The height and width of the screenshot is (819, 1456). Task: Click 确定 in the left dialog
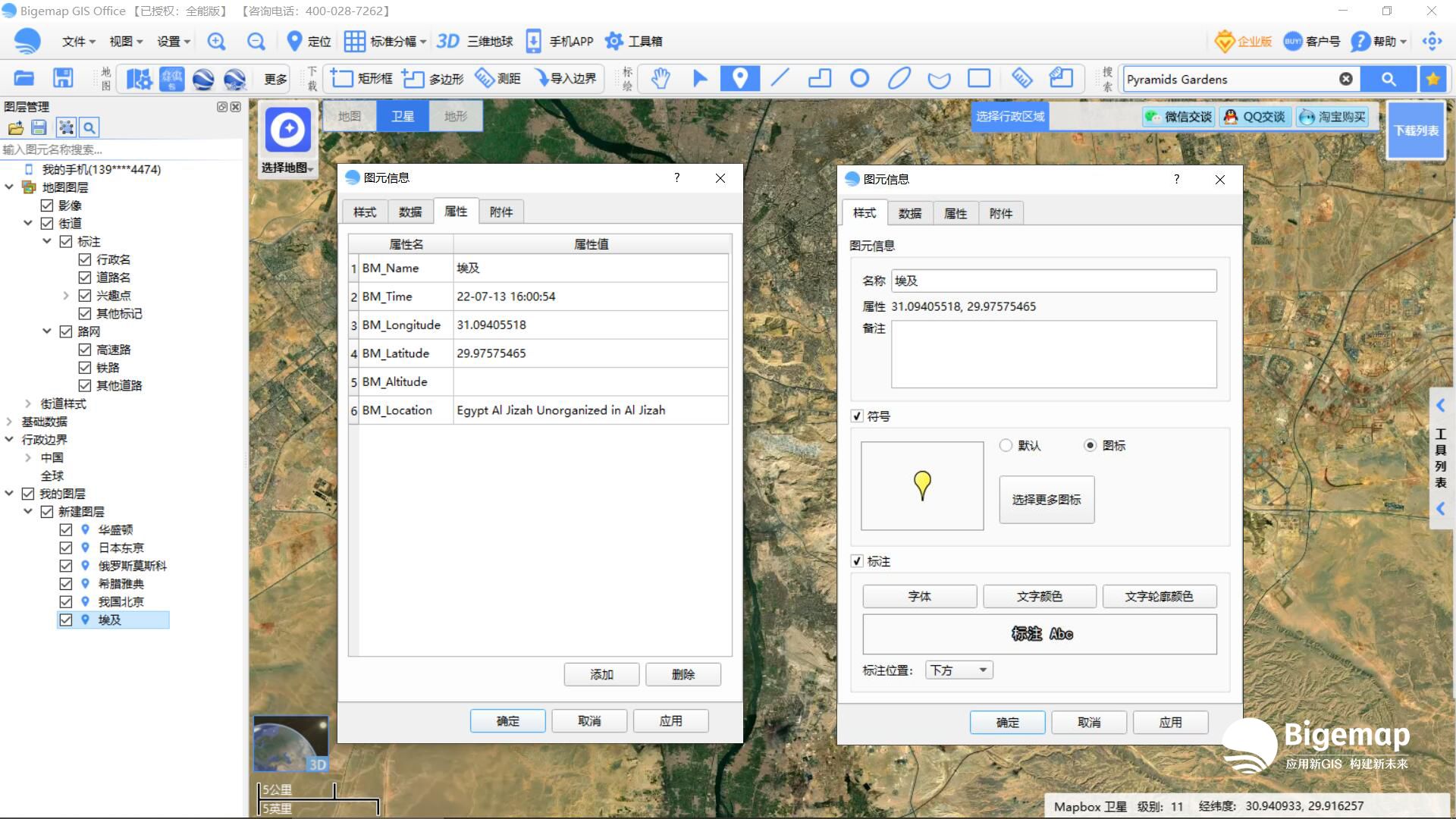point(508,721)
